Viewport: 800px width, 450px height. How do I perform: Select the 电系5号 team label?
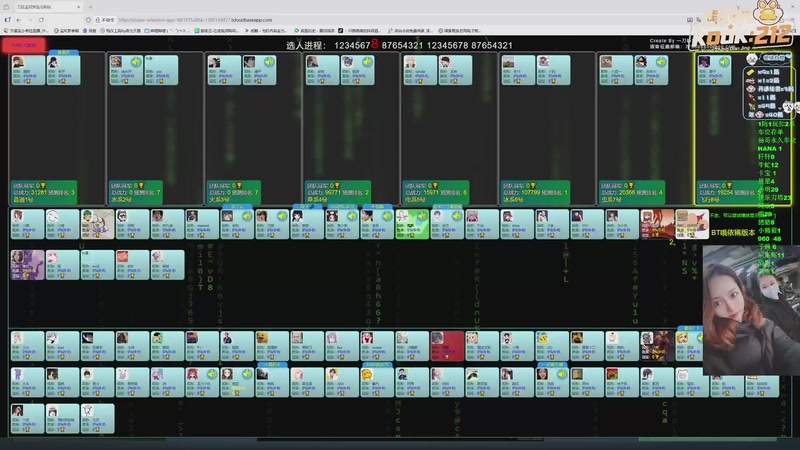tap(415, 199)
